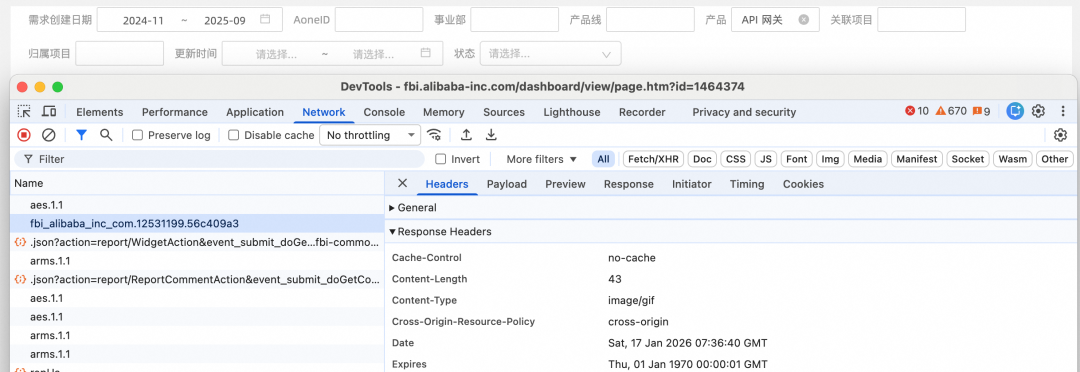Open the Preview tab
1080x372 pixels.
click(565, 184)
